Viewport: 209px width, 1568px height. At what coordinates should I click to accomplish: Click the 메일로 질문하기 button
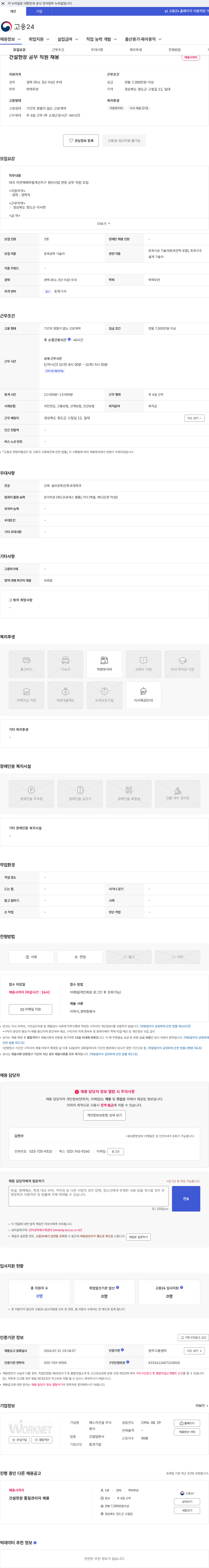[138, 1237]
